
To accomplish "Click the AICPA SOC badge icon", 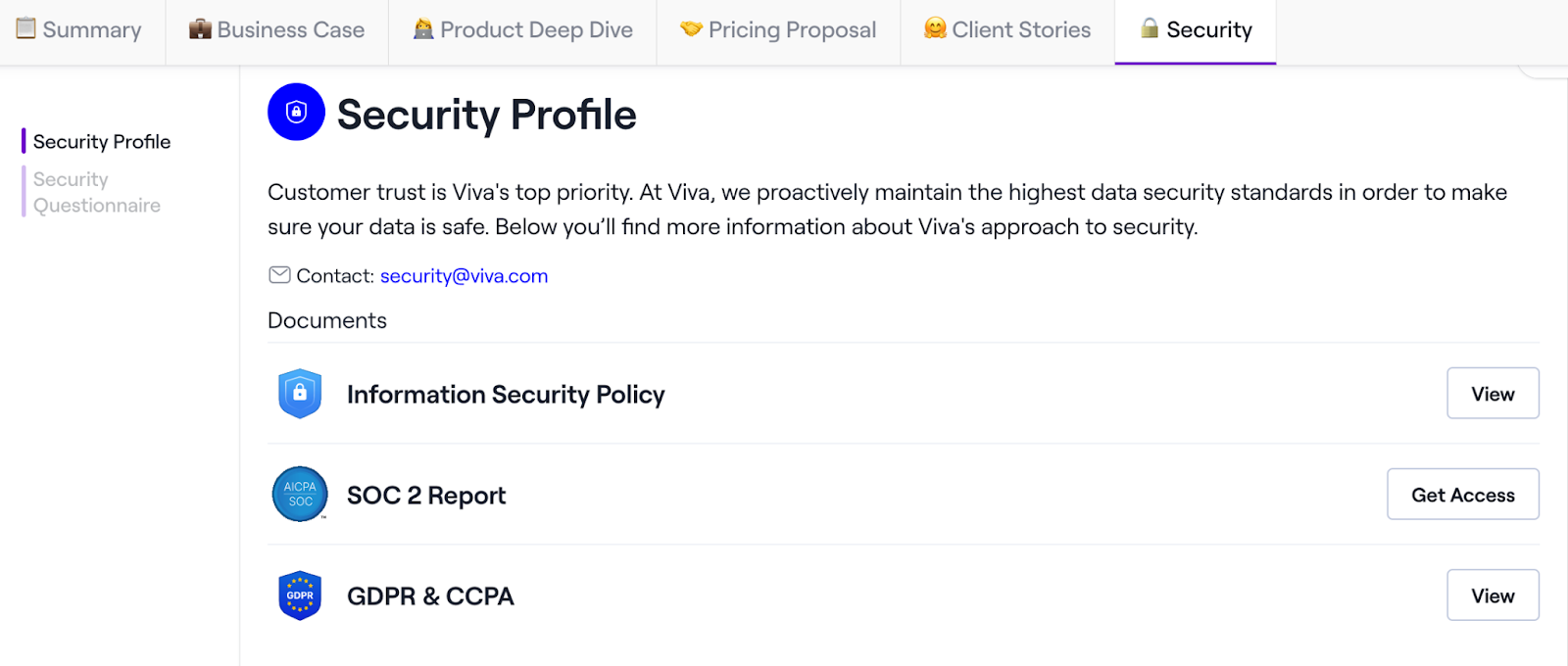I will click(300, 494).
